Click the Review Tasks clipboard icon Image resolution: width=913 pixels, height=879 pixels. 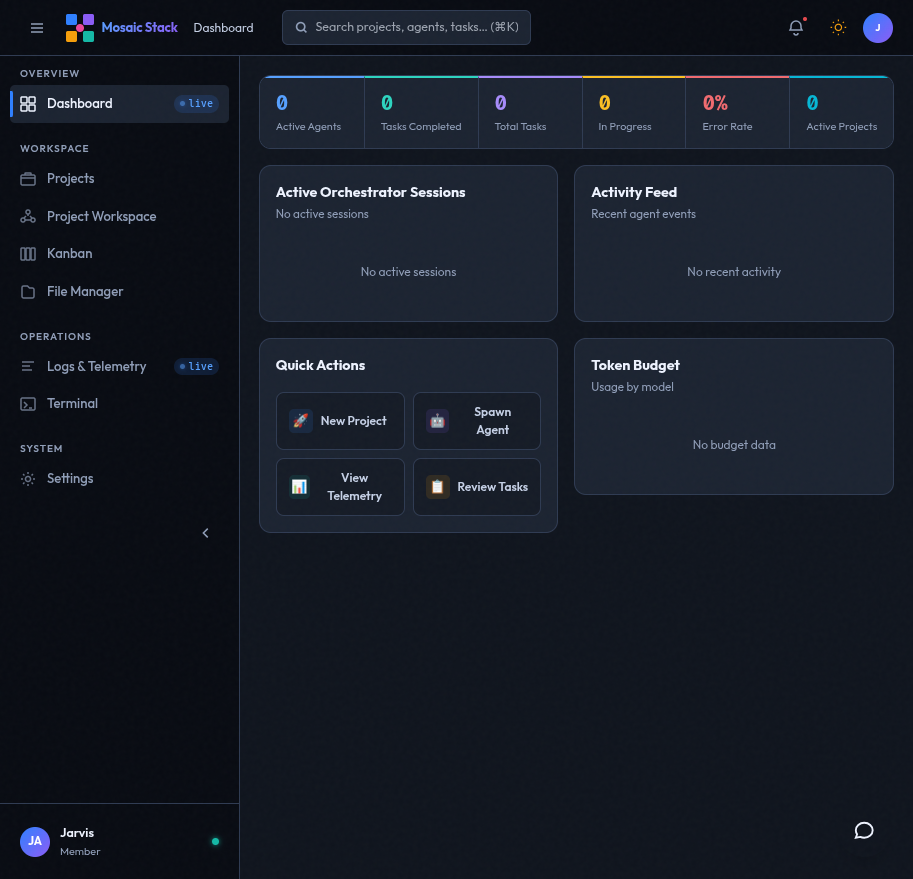[437, 487]
